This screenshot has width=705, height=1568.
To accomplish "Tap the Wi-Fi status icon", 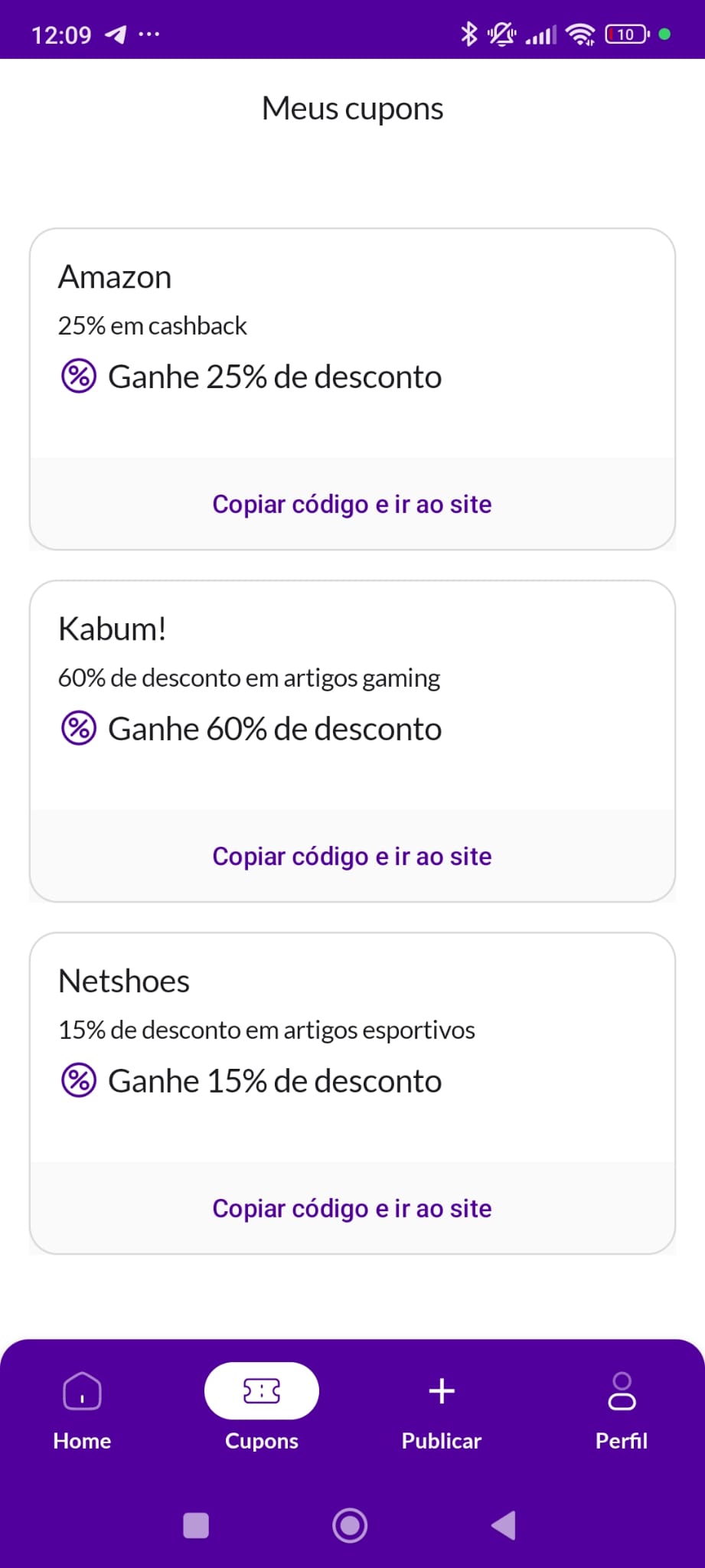I will [580, 34].
